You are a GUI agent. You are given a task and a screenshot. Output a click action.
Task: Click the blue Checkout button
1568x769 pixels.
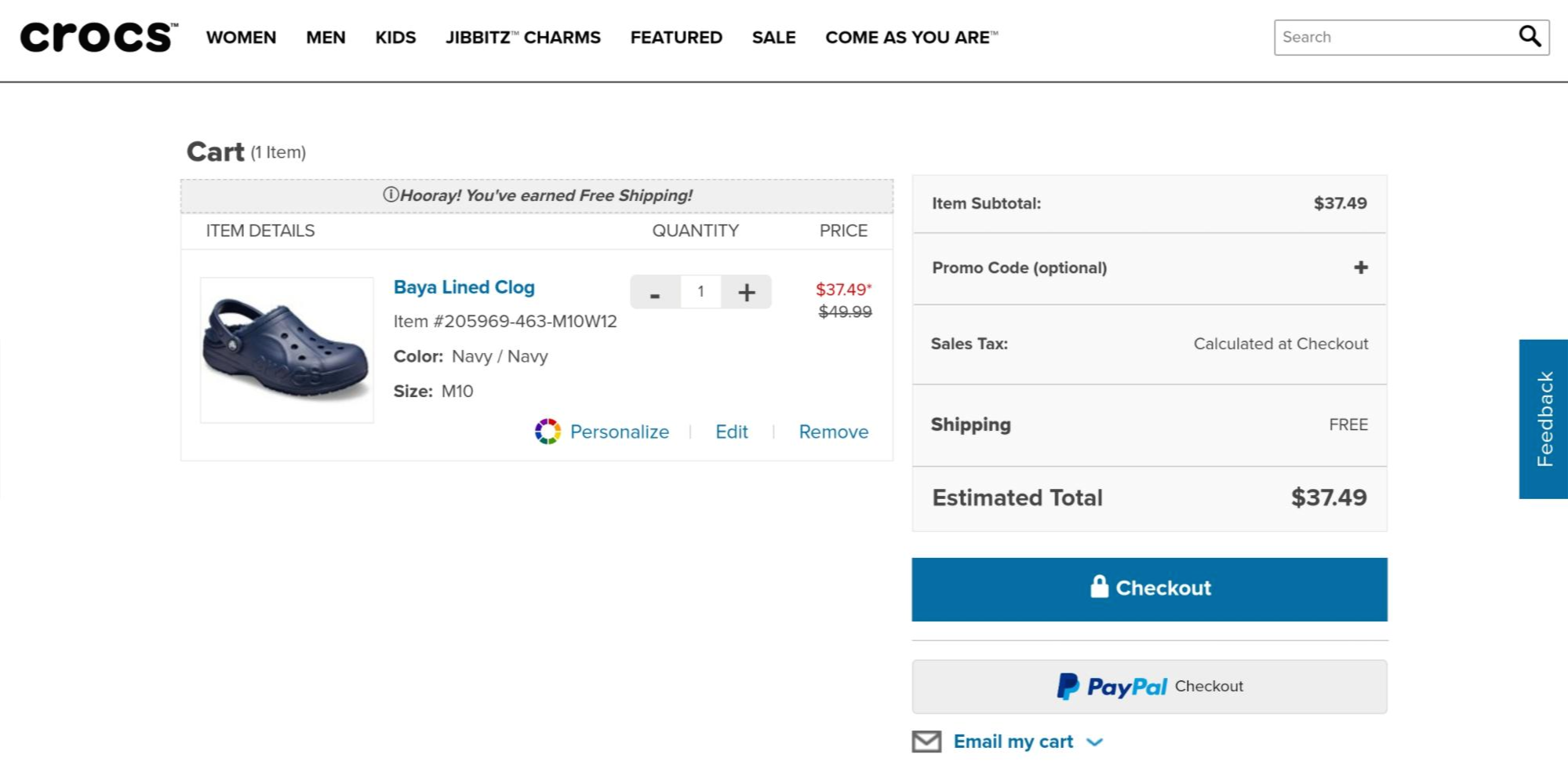coord(1149,589)
